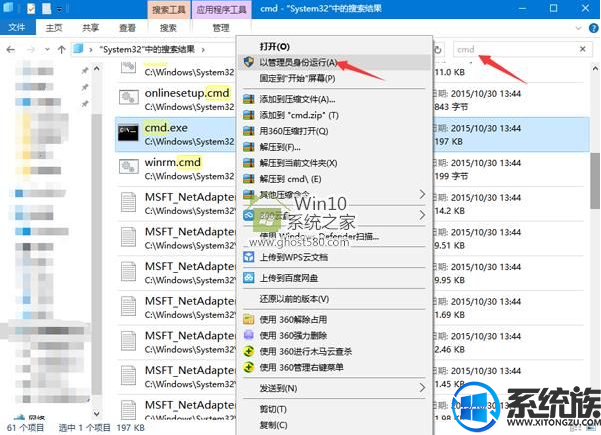The height and width of the screenshot is (435, 601).
Task: Click the WPS cloud upload icon
Action: tap(249, 257)
